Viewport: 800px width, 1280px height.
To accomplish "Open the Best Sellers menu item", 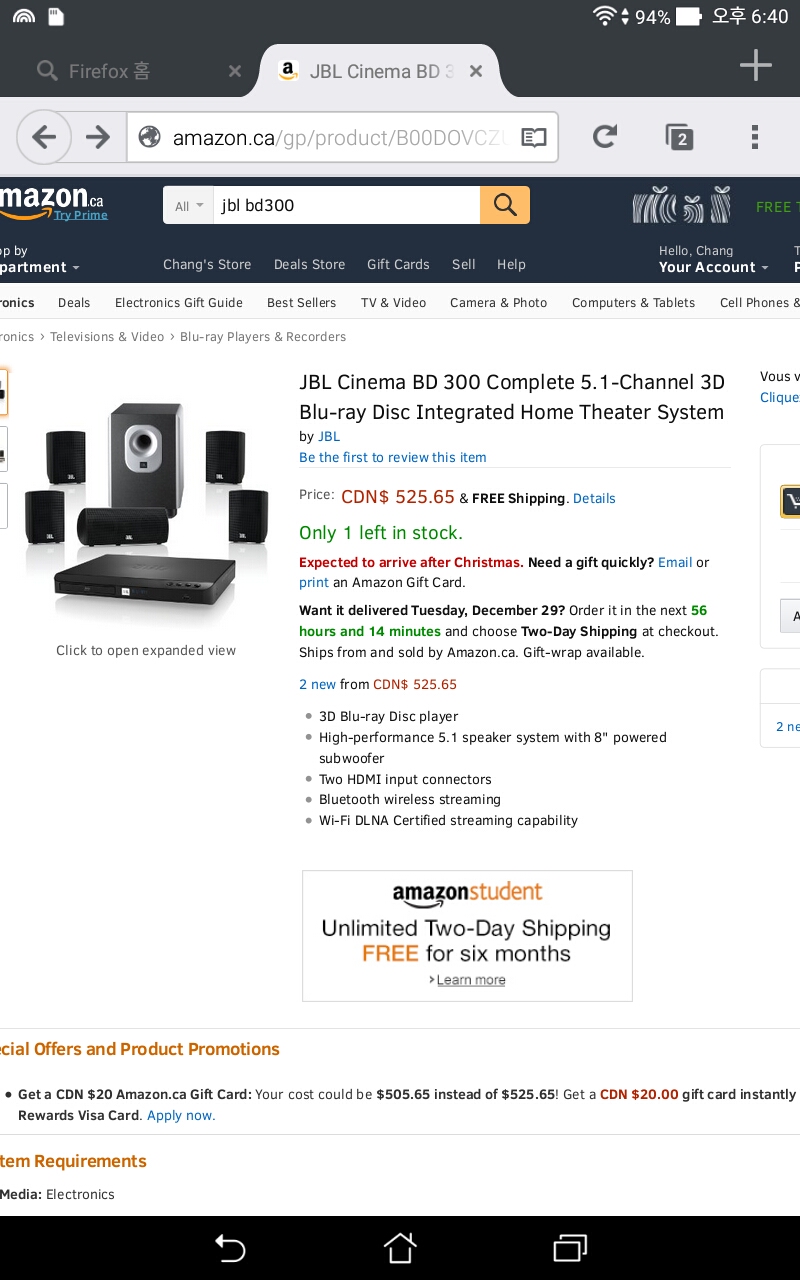I will pyautogui.click(x=301, y=303).
